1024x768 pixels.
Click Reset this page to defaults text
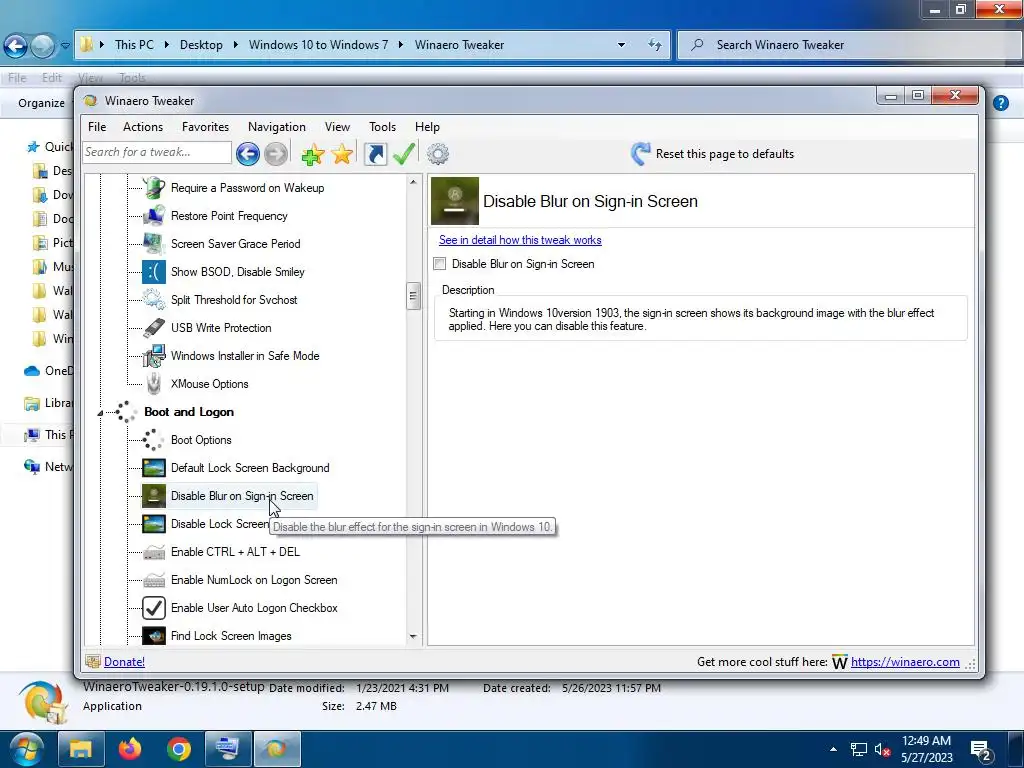coord(725,154)
